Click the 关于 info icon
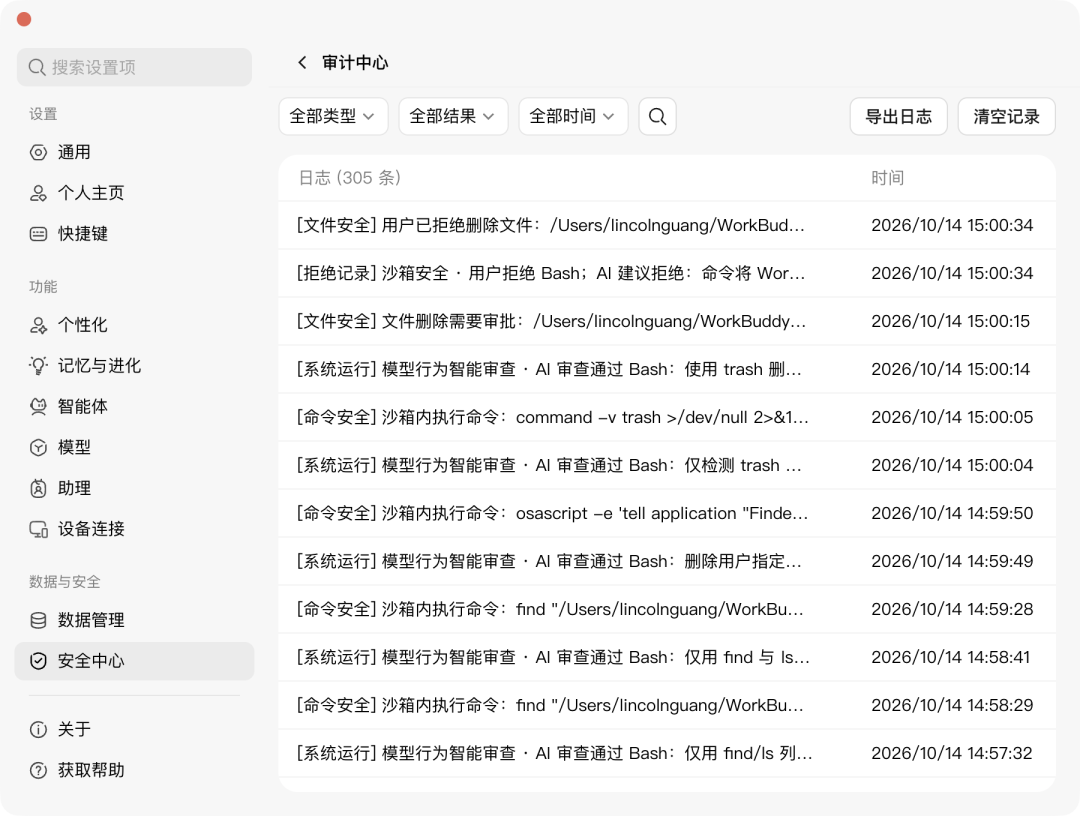The image size is (1080, 816). (39, 729)
